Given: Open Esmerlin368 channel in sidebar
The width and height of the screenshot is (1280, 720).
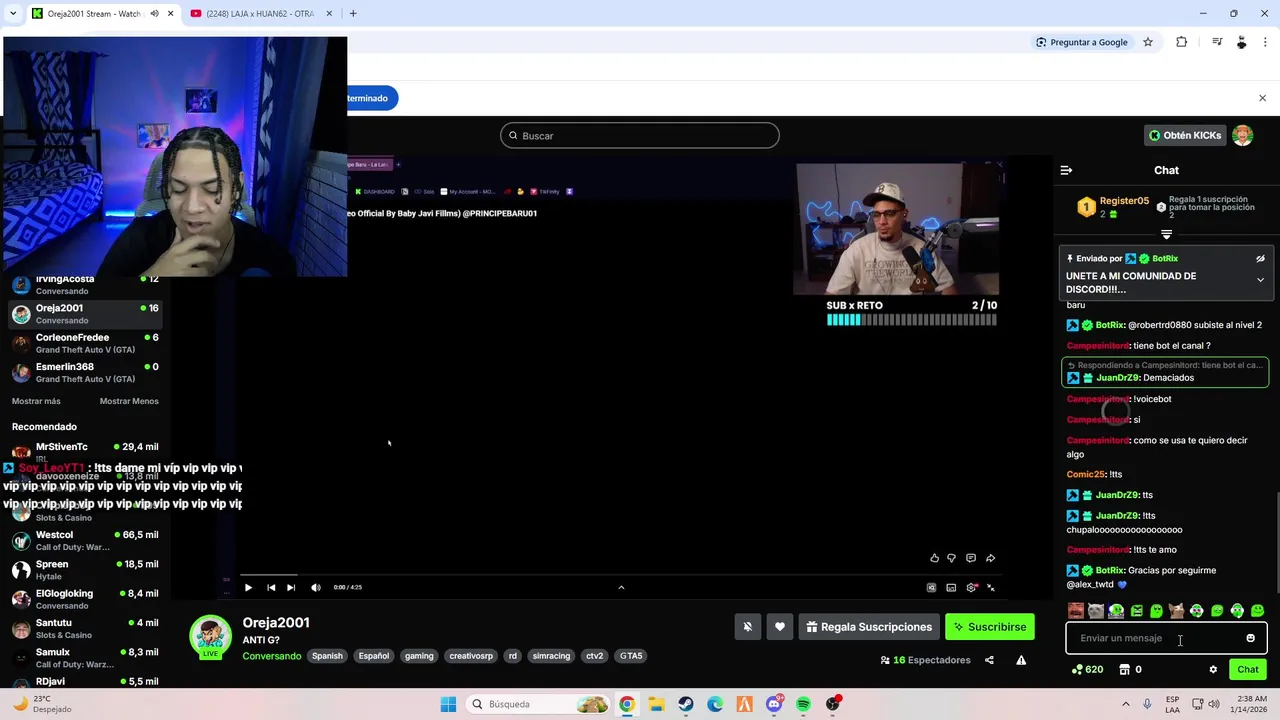Looking at the screenshot, I should coord(85,372).
